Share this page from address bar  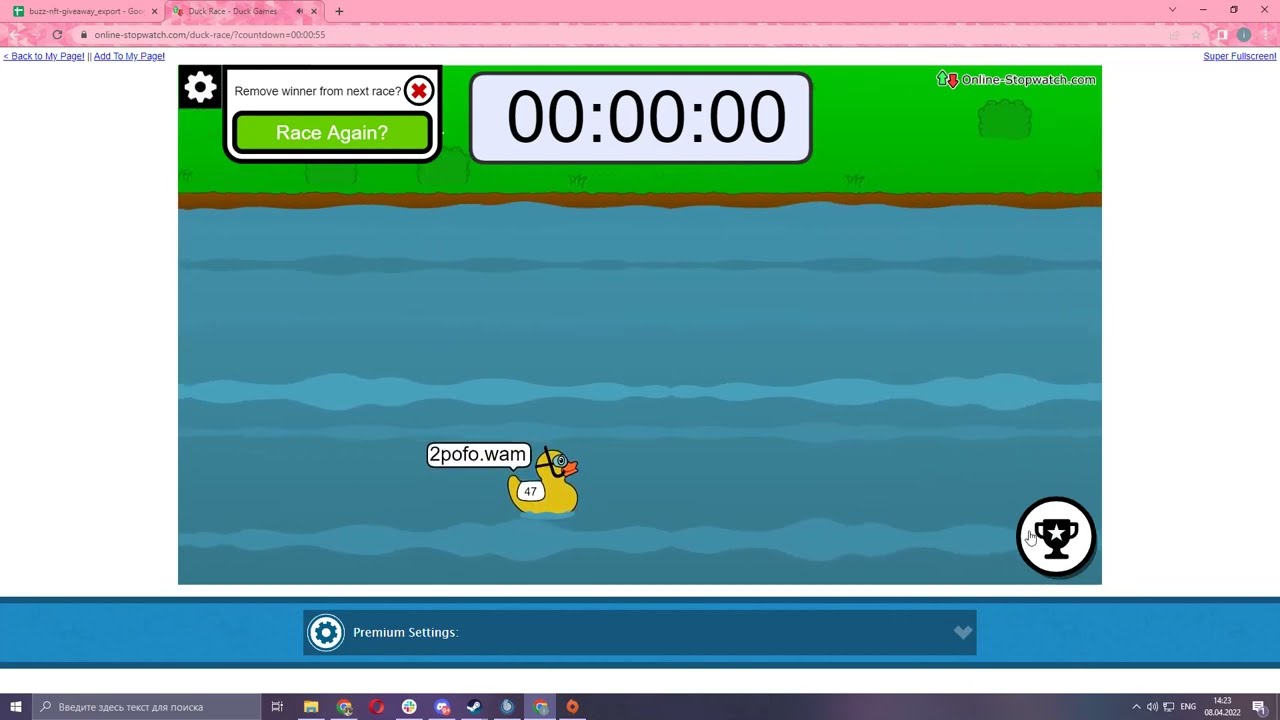coord(1175,35)
